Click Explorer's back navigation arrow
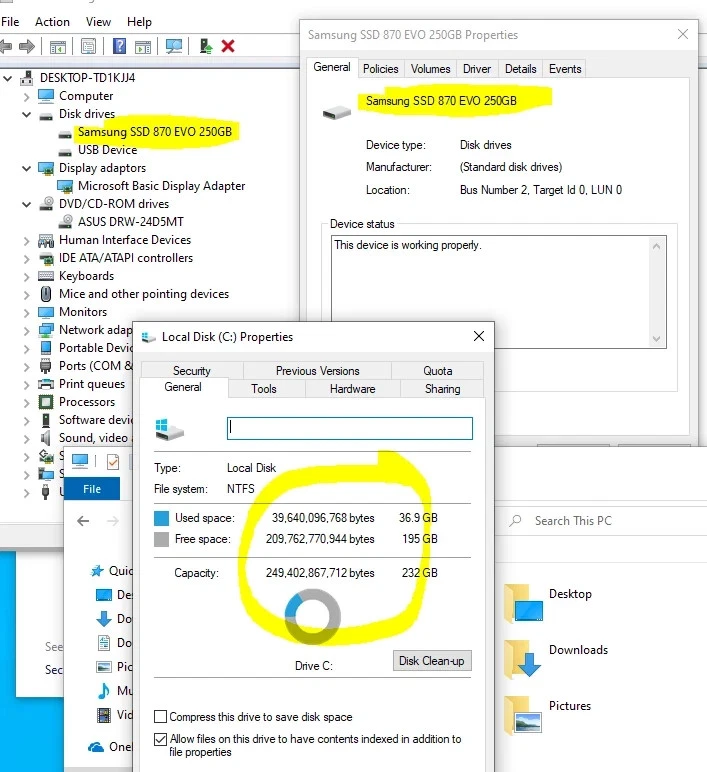The image size is (707, 772). tap(83, 521)
